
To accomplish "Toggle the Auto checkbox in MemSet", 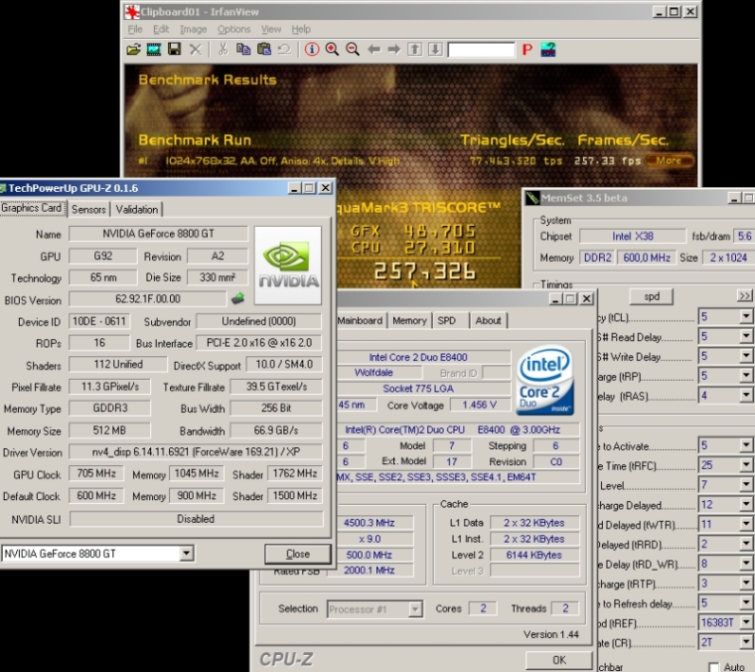I will (714, 667).
